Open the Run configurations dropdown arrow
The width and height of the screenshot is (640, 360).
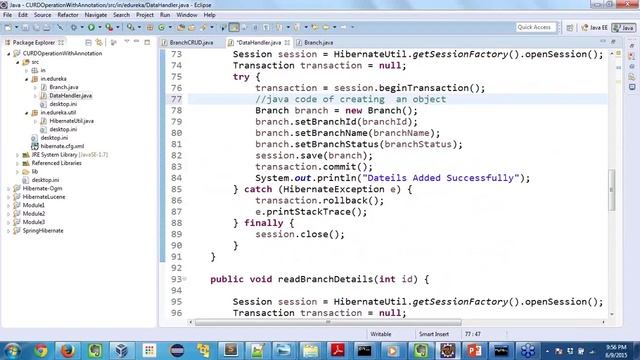click(x=100, y=27)
